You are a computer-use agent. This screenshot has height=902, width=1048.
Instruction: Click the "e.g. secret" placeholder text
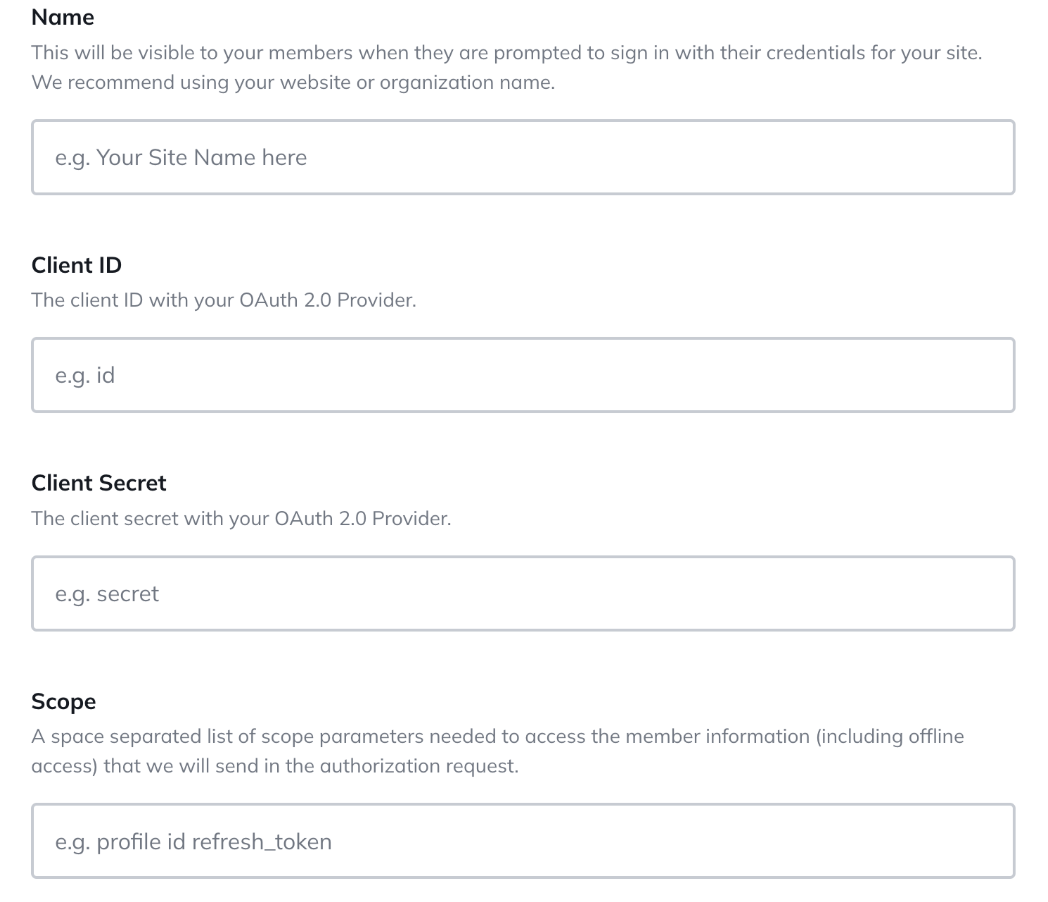coord(107,594)
